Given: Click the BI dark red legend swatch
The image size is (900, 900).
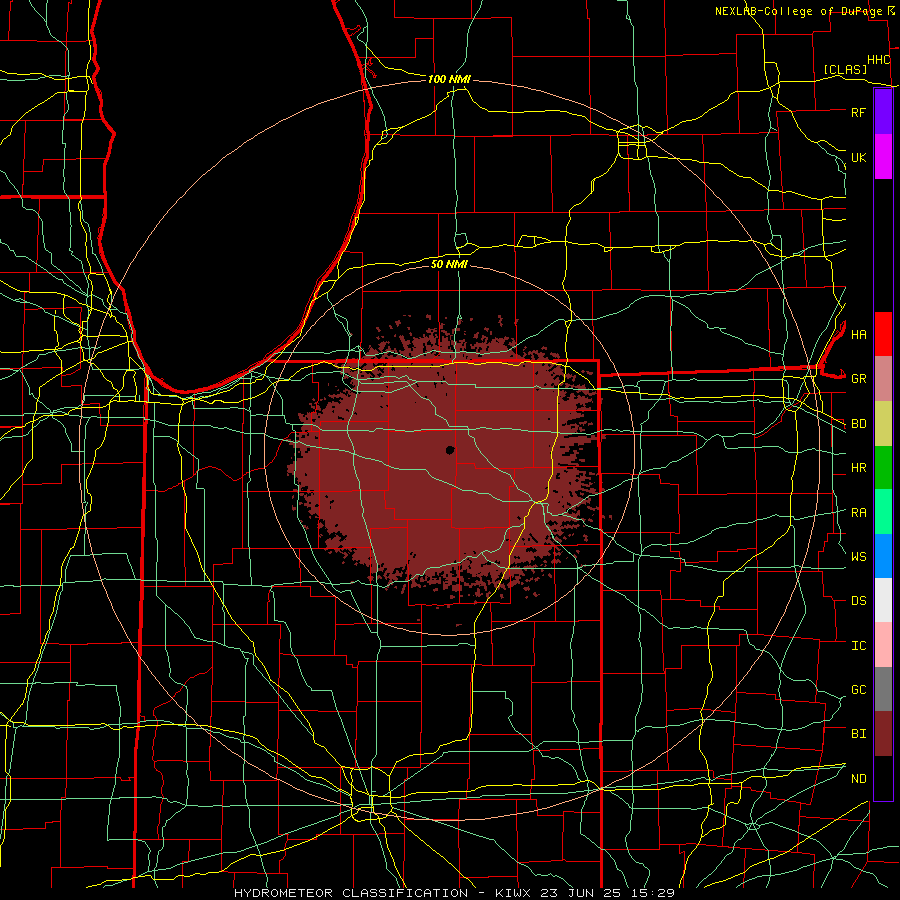Looking at the screenshot, I should [x=883, y=734].
